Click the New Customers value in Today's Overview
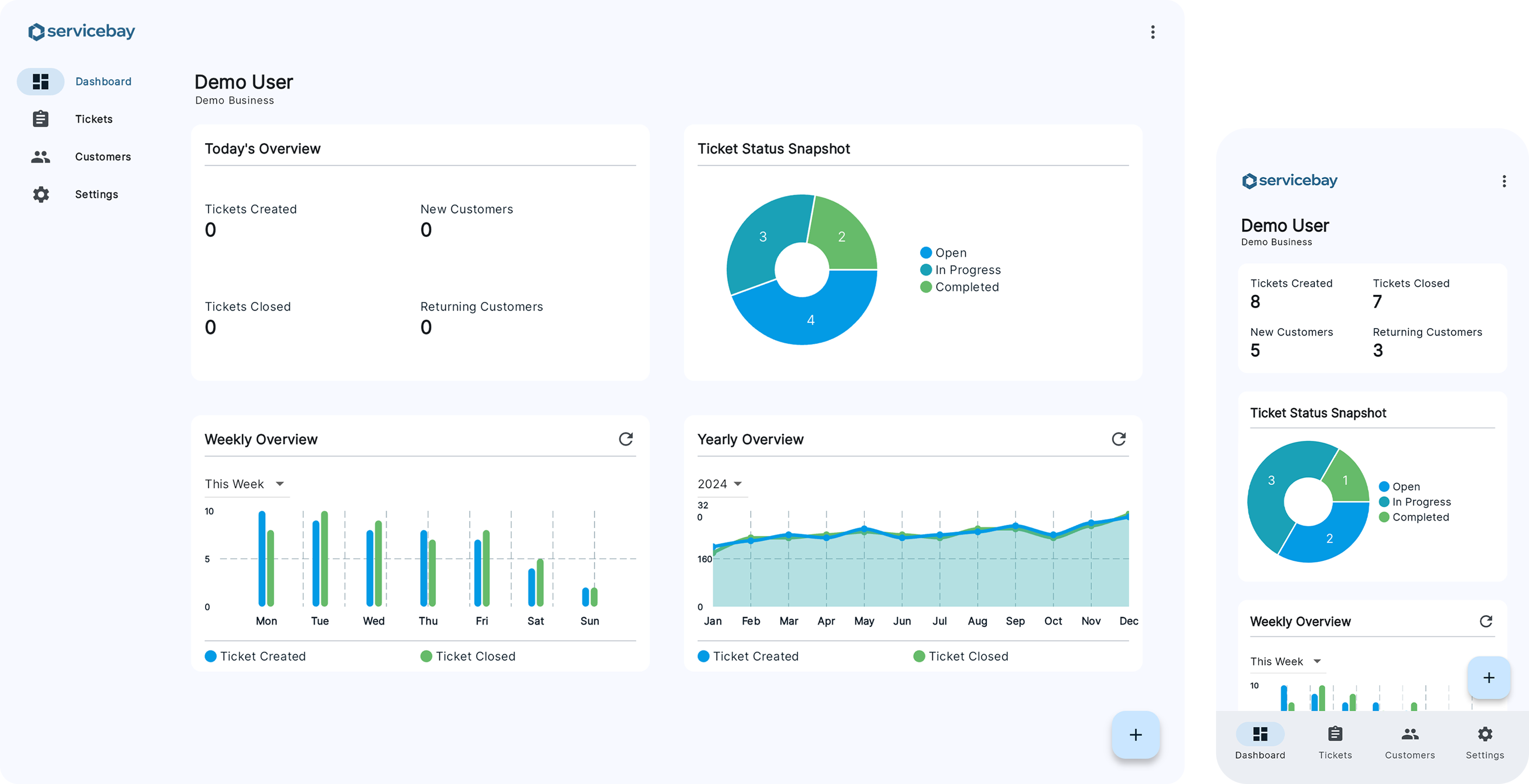Viewport: 1529px width, 784px height. [x=425, y=230]
